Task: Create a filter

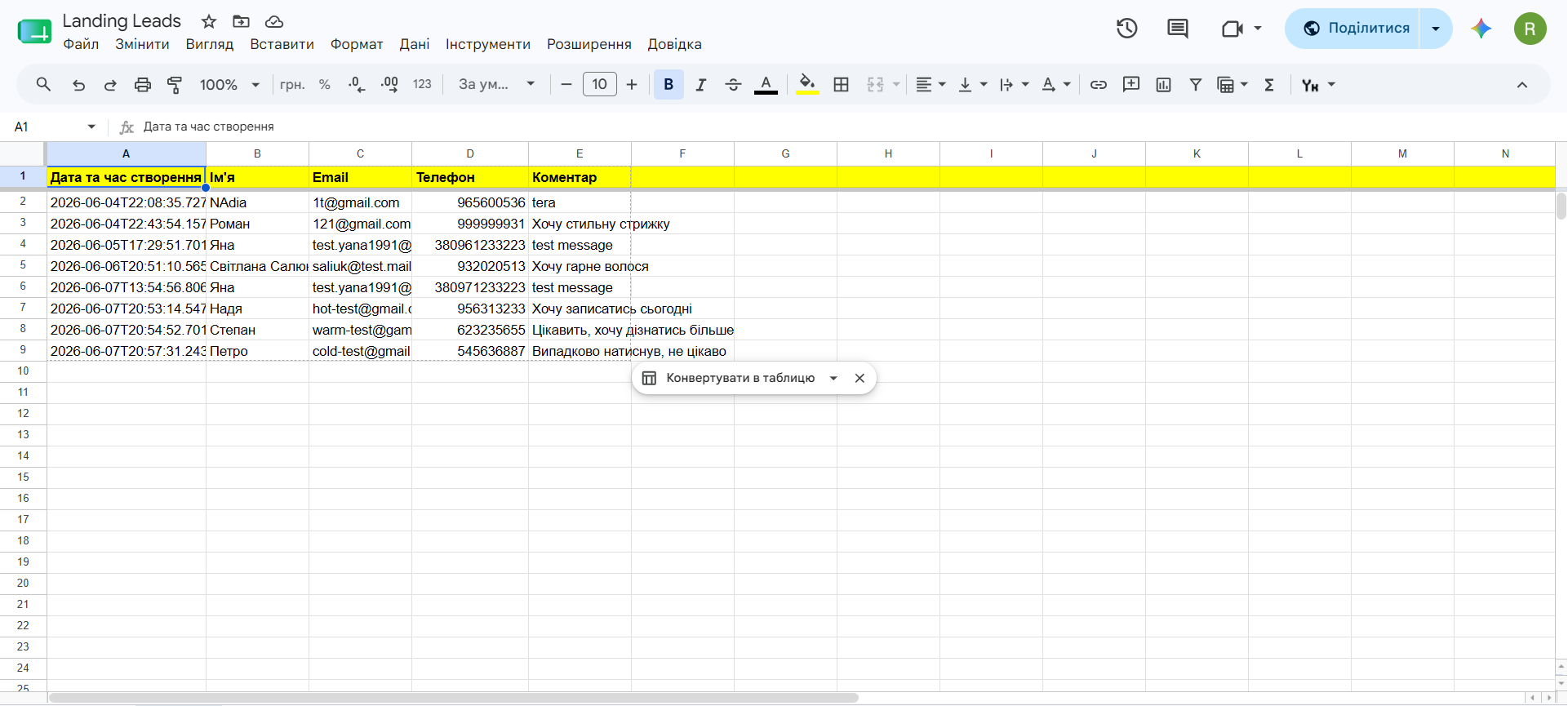Action: (x=1196, y=84)
